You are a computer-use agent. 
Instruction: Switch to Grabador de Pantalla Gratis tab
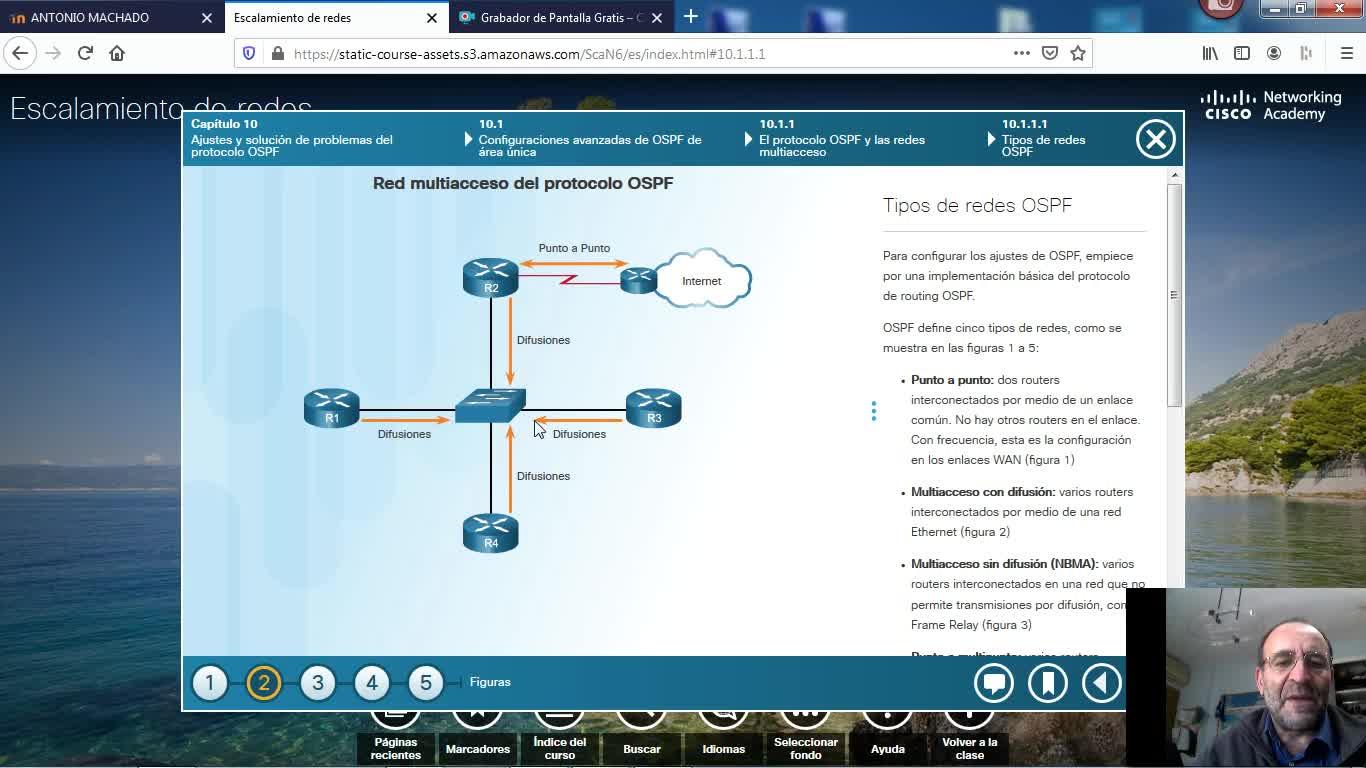[563, 18]
